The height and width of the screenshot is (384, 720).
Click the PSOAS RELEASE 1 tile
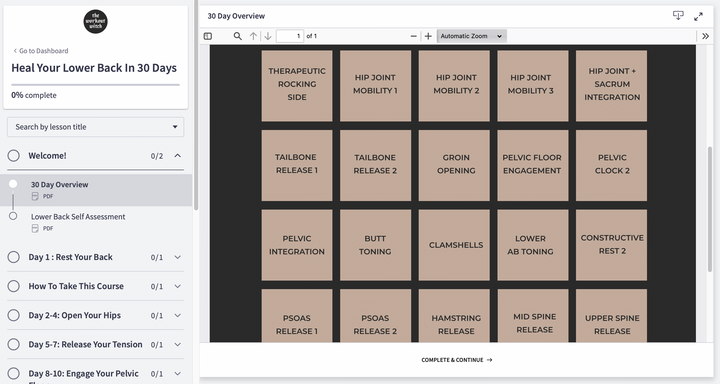[x=297, y=316]
